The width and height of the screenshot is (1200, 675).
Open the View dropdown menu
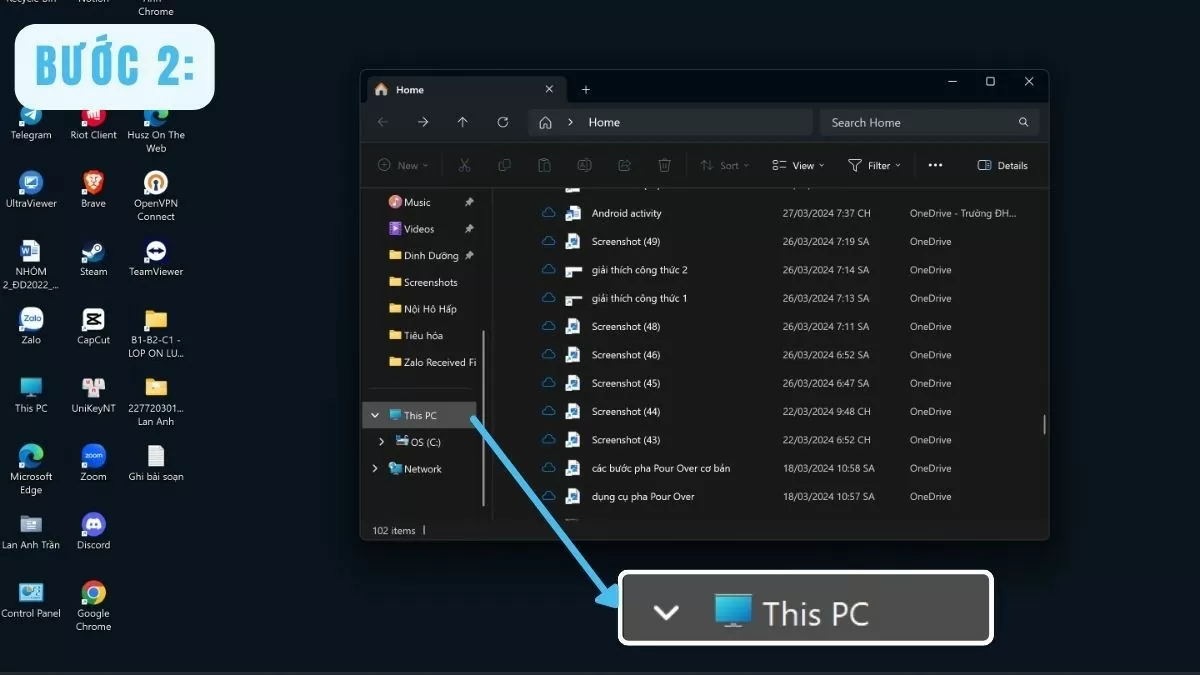(797, 165)
